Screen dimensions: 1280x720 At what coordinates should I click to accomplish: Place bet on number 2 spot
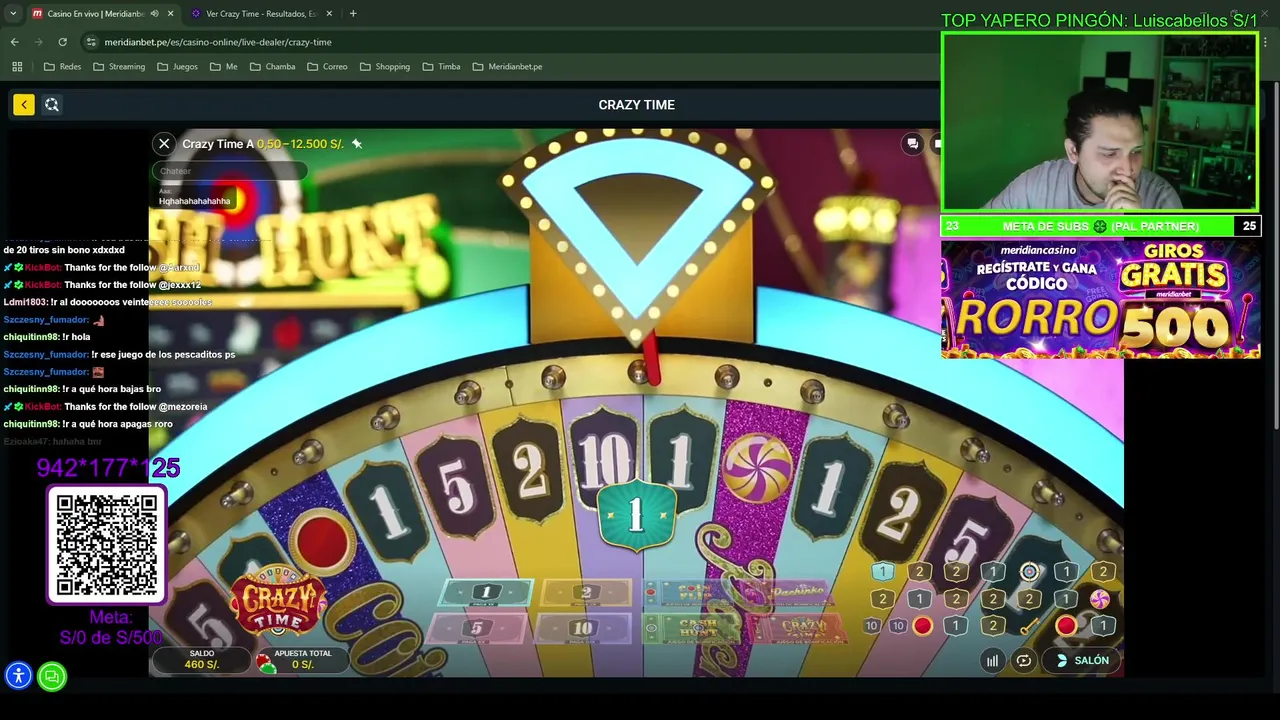click(x=586, y=593)
